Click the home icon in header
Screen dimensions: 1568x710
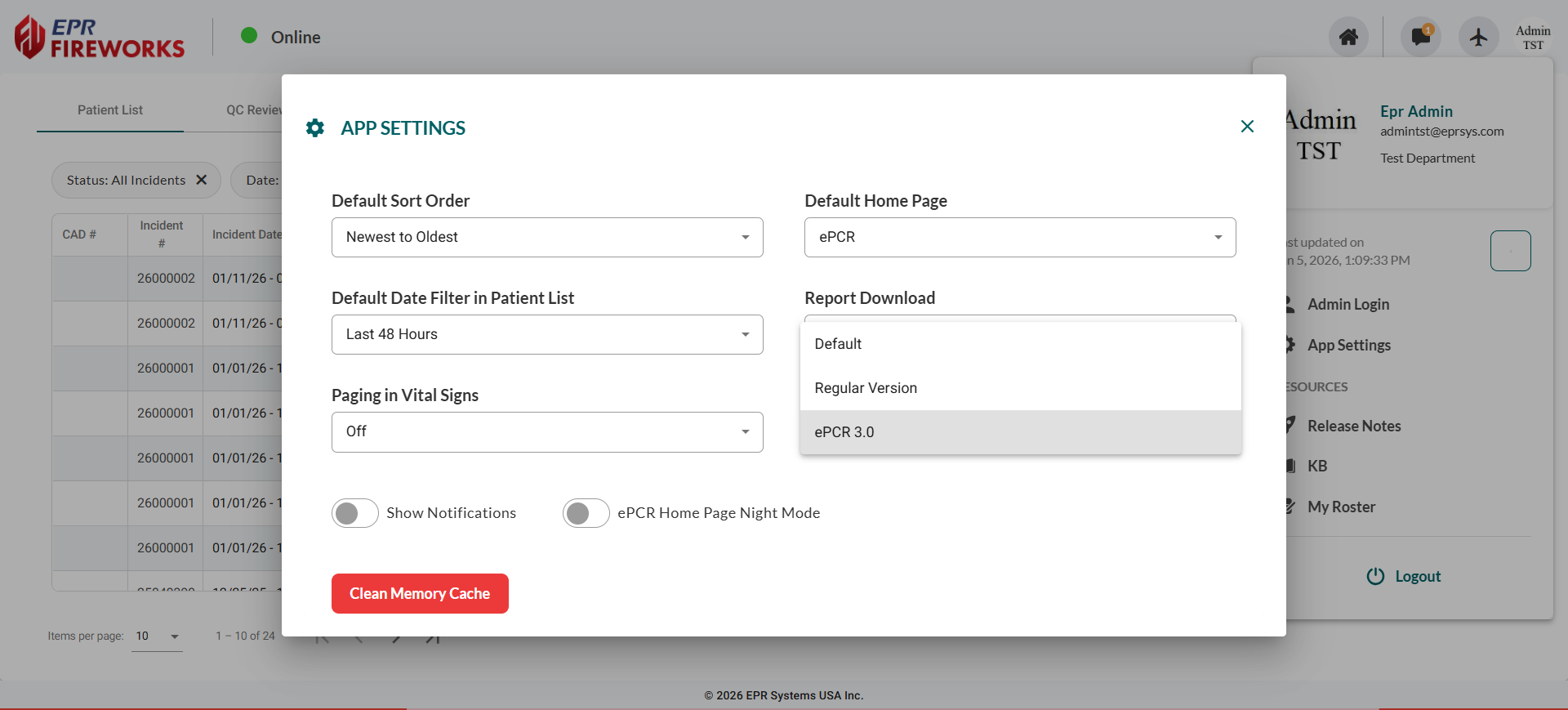(x=1348, y=37)
